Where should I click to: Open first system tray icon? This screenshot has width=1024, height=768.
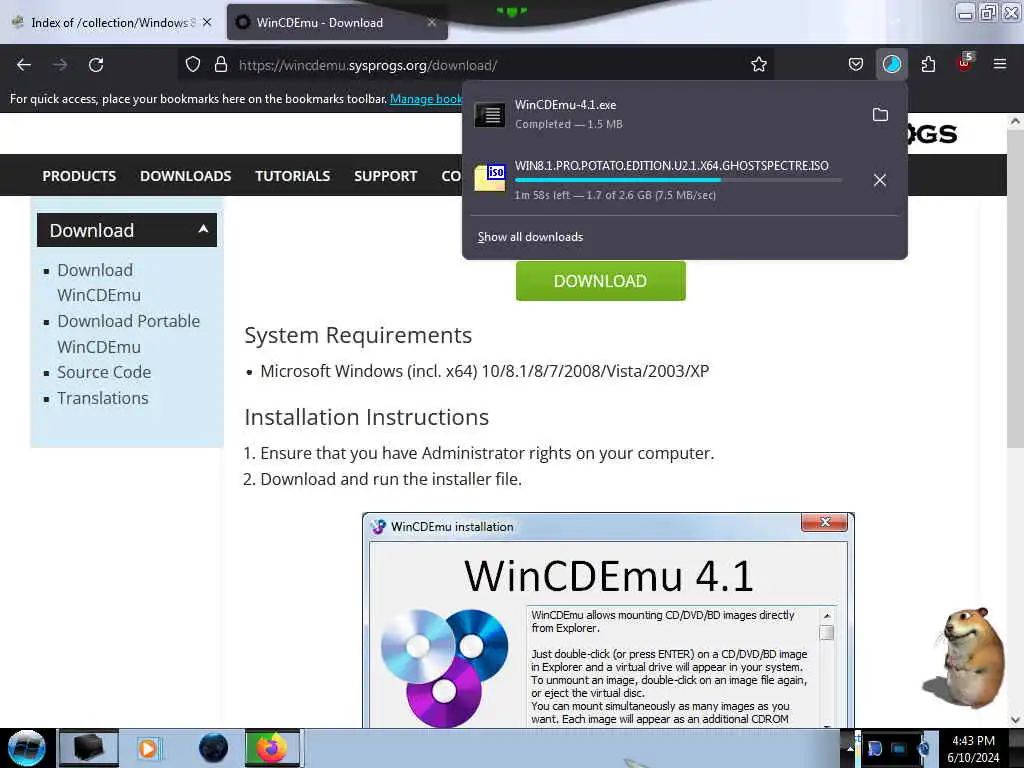pyautogui.click(x=875, y=748)
